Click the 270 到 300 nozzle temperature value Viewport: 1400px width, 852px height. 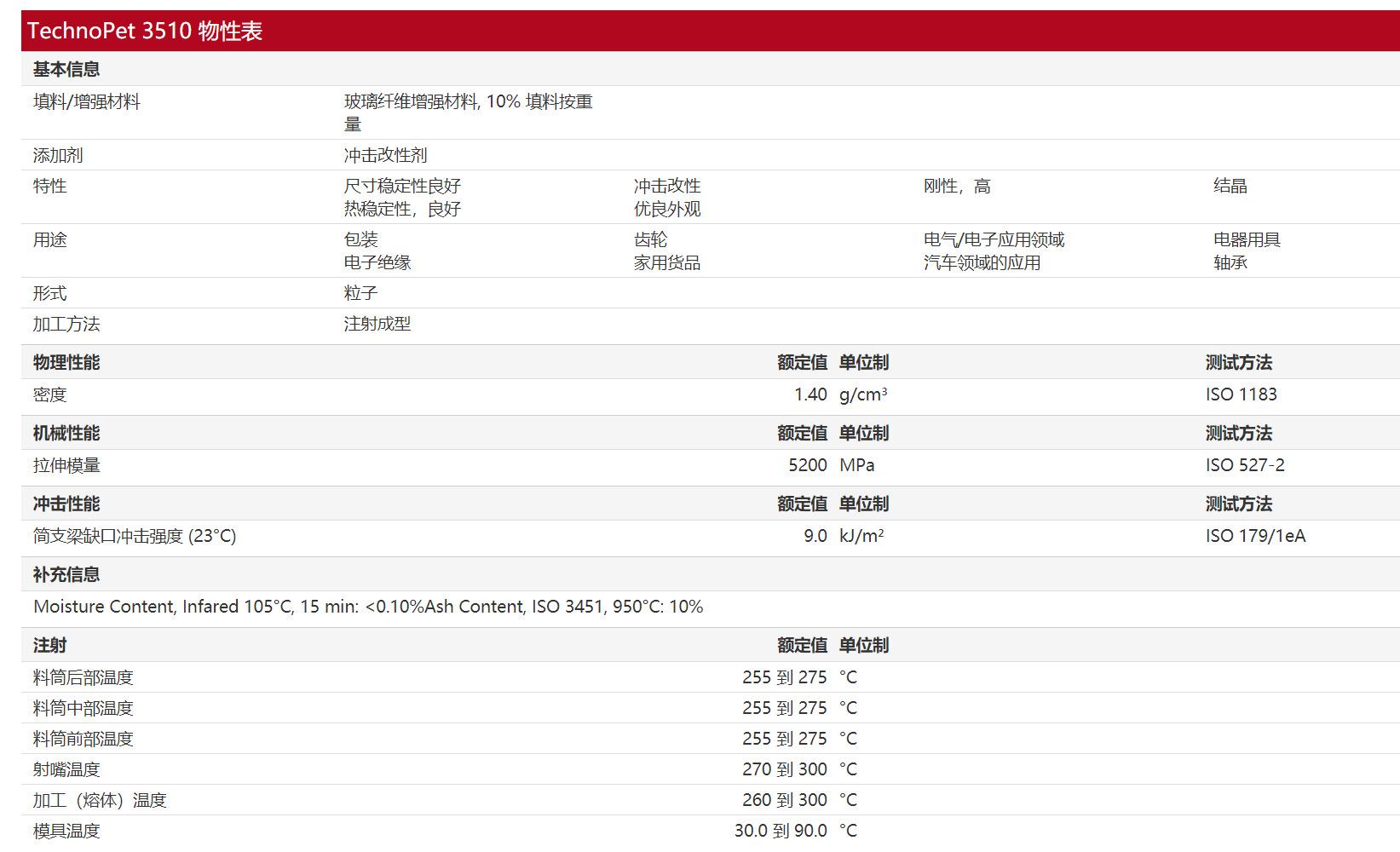(x=785, y=769)
